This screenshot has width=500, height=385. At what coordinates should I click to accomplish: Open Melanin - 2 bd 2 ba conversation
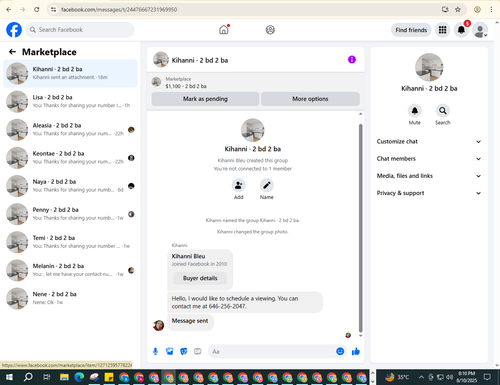point(70,270)
